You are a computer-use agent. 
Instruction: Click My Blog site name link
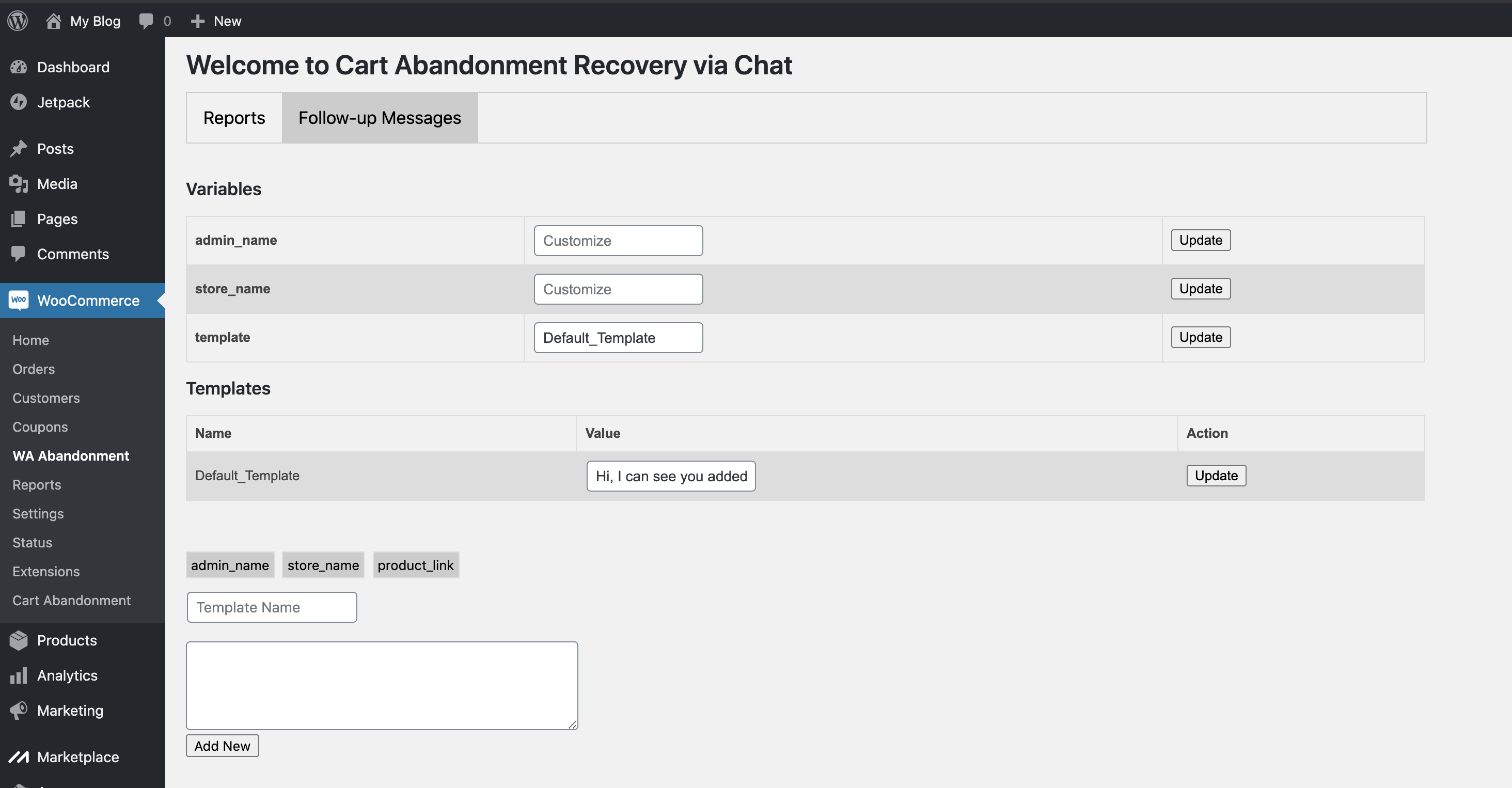pos(95,21)
